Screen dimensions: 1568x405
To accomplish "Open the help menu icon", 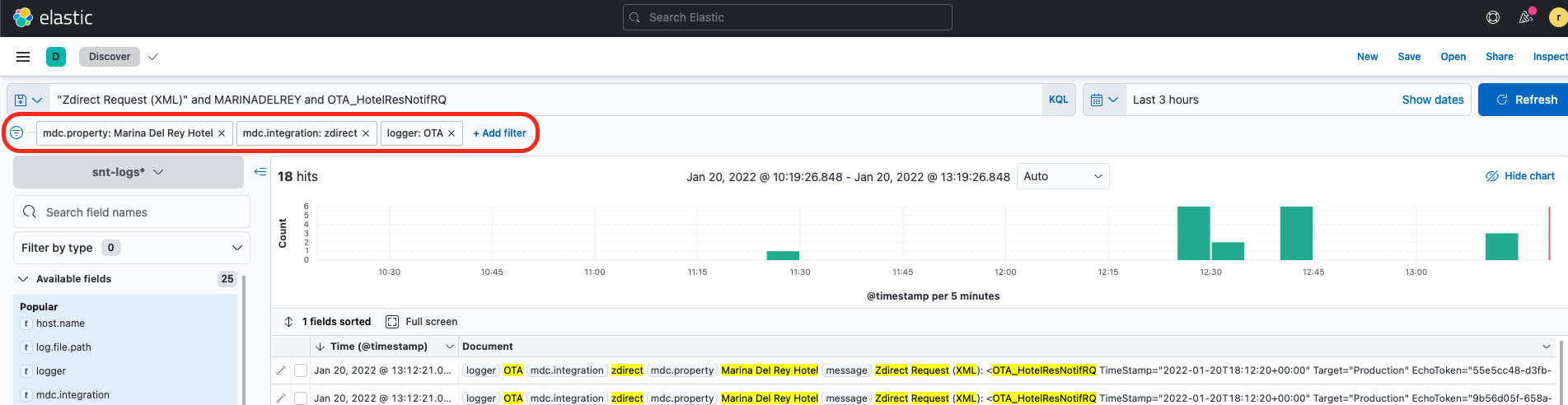I will [x=1493, y=17].
